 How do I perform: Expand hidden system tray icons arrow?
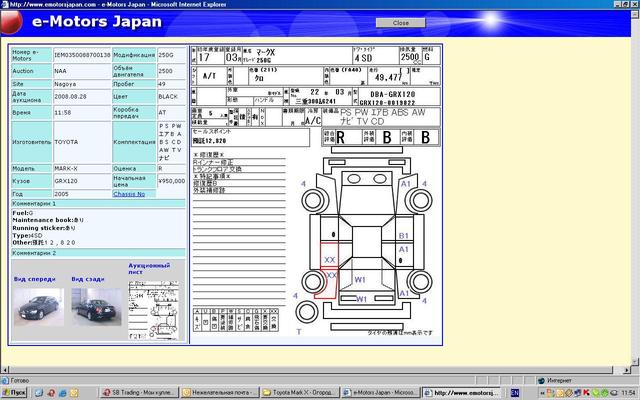542,393
